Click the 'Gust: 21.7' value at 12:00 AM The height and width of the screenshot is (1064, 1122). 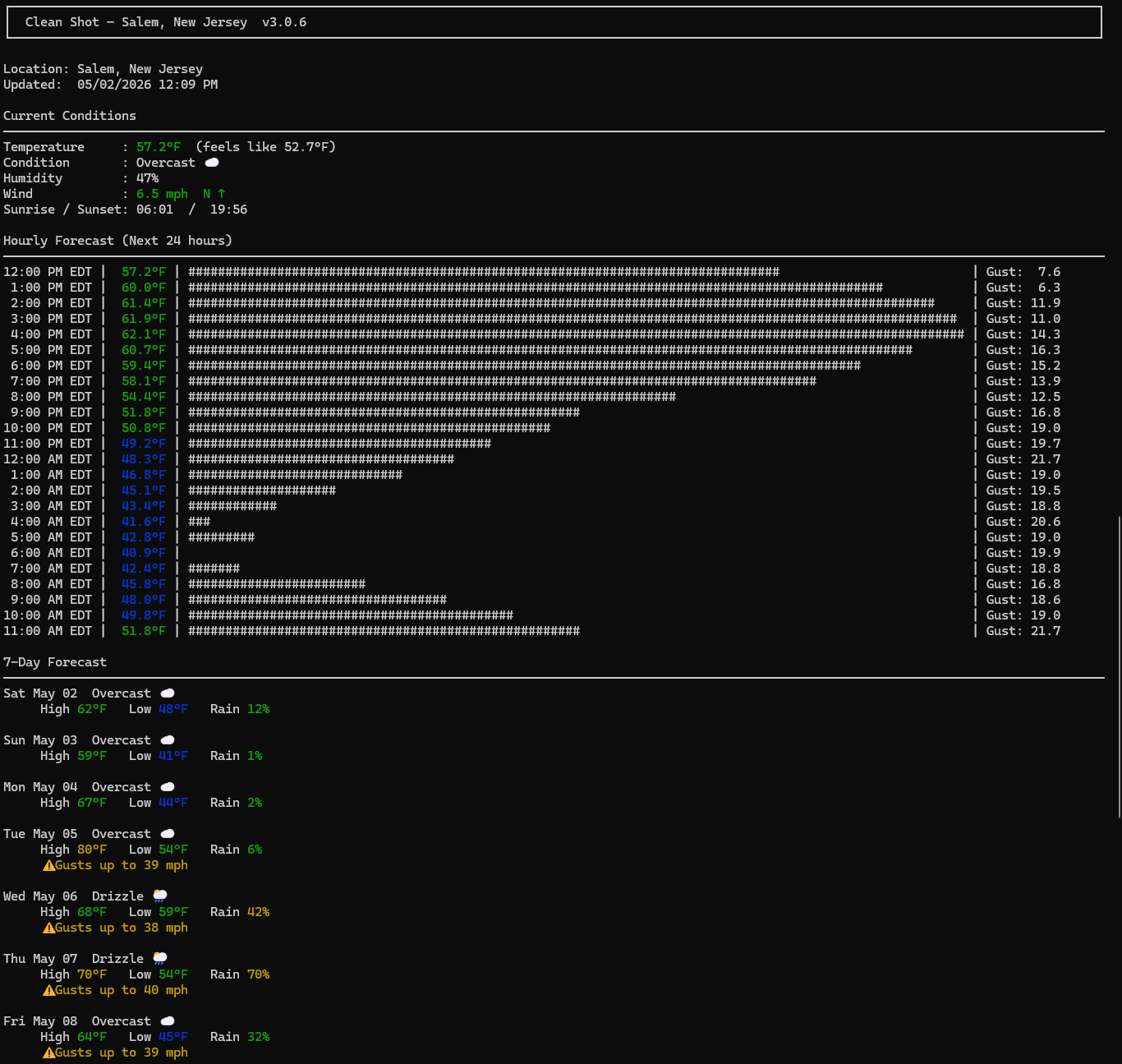(x=1023, y=459)
